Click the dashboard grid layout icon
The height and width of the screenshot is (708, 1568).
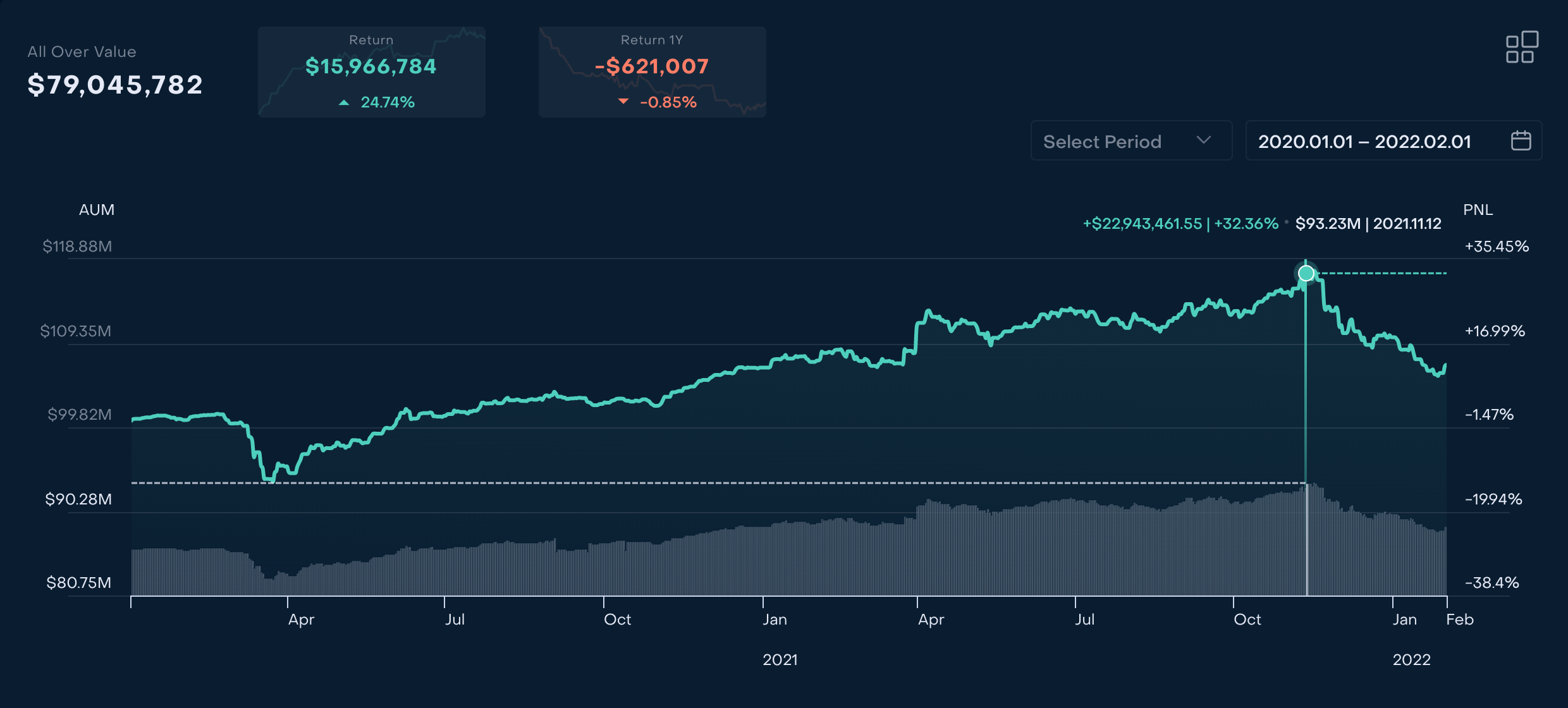pos(1521,47)
